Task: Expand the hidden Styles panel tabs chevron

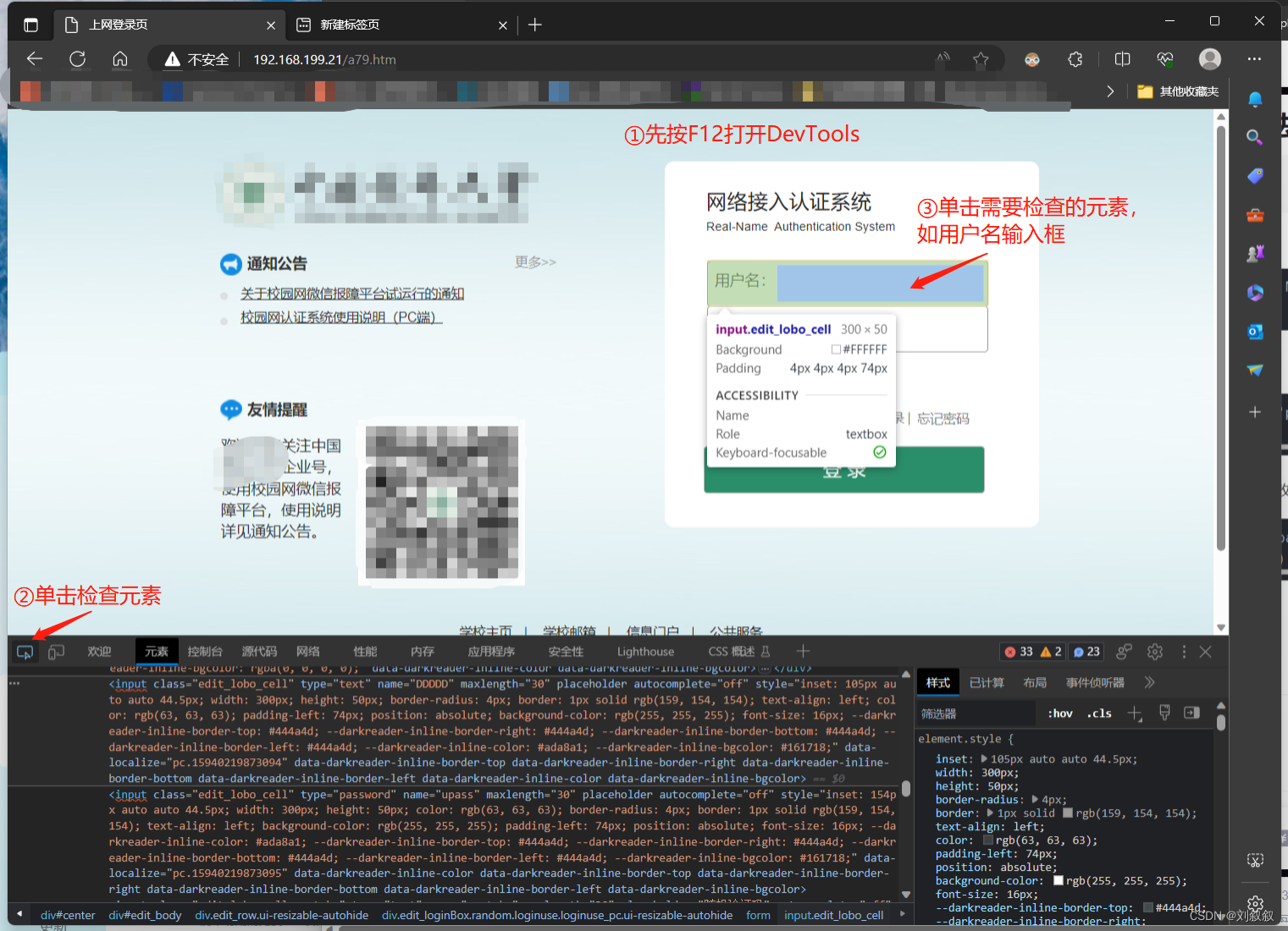Action: tap(1149, 682)
